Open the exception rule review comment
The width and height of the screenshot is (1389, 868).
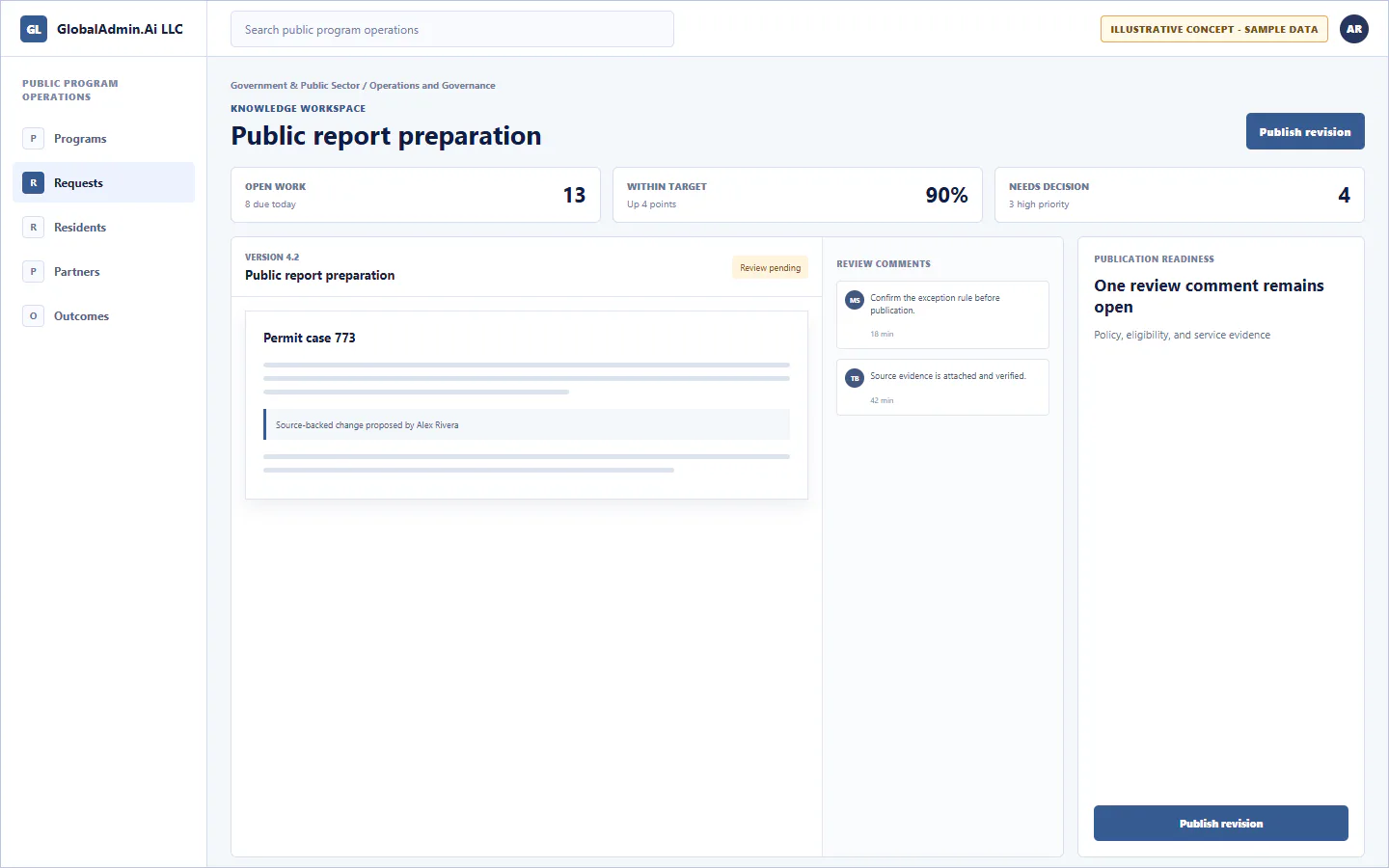click(x=942, y=314)
